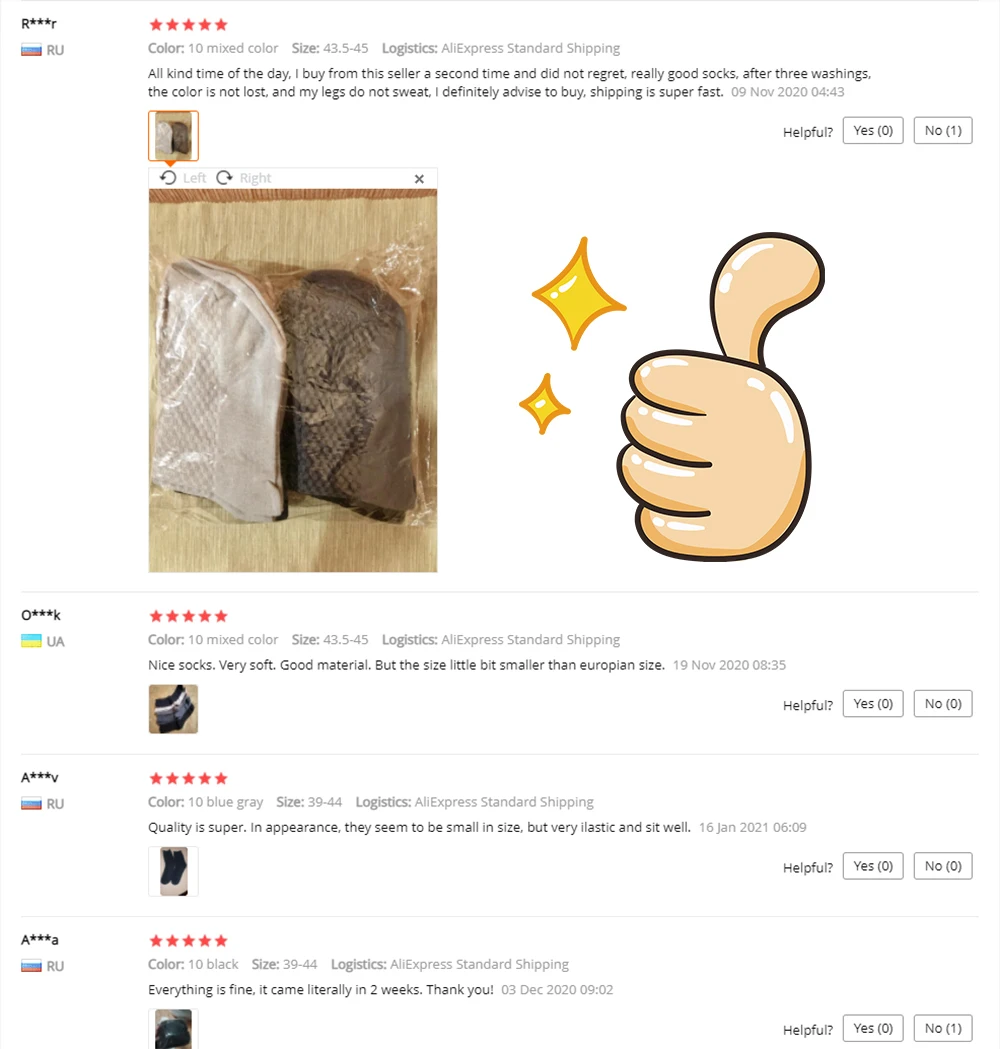
Task: Vote No (1) on A***a's review
Action: point(943,1028)
